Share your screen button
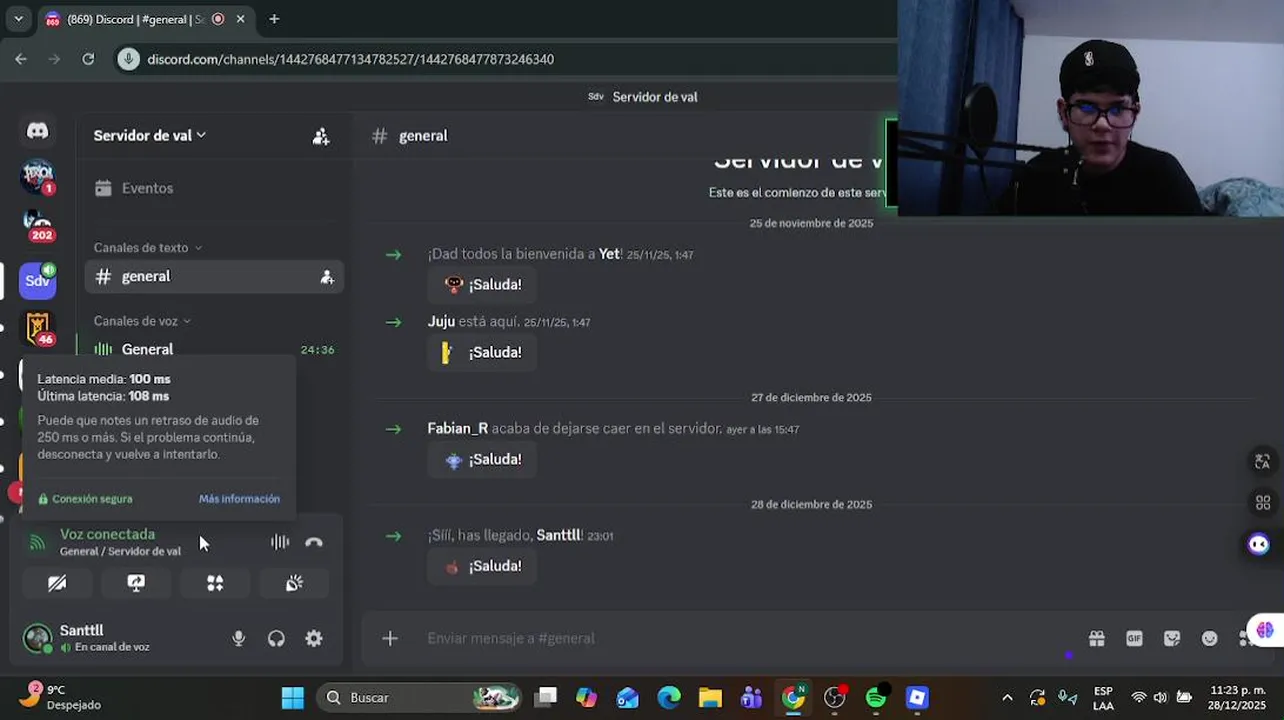Image resolution: width=1284 pixels, height=720 pixels. point(136,583)
